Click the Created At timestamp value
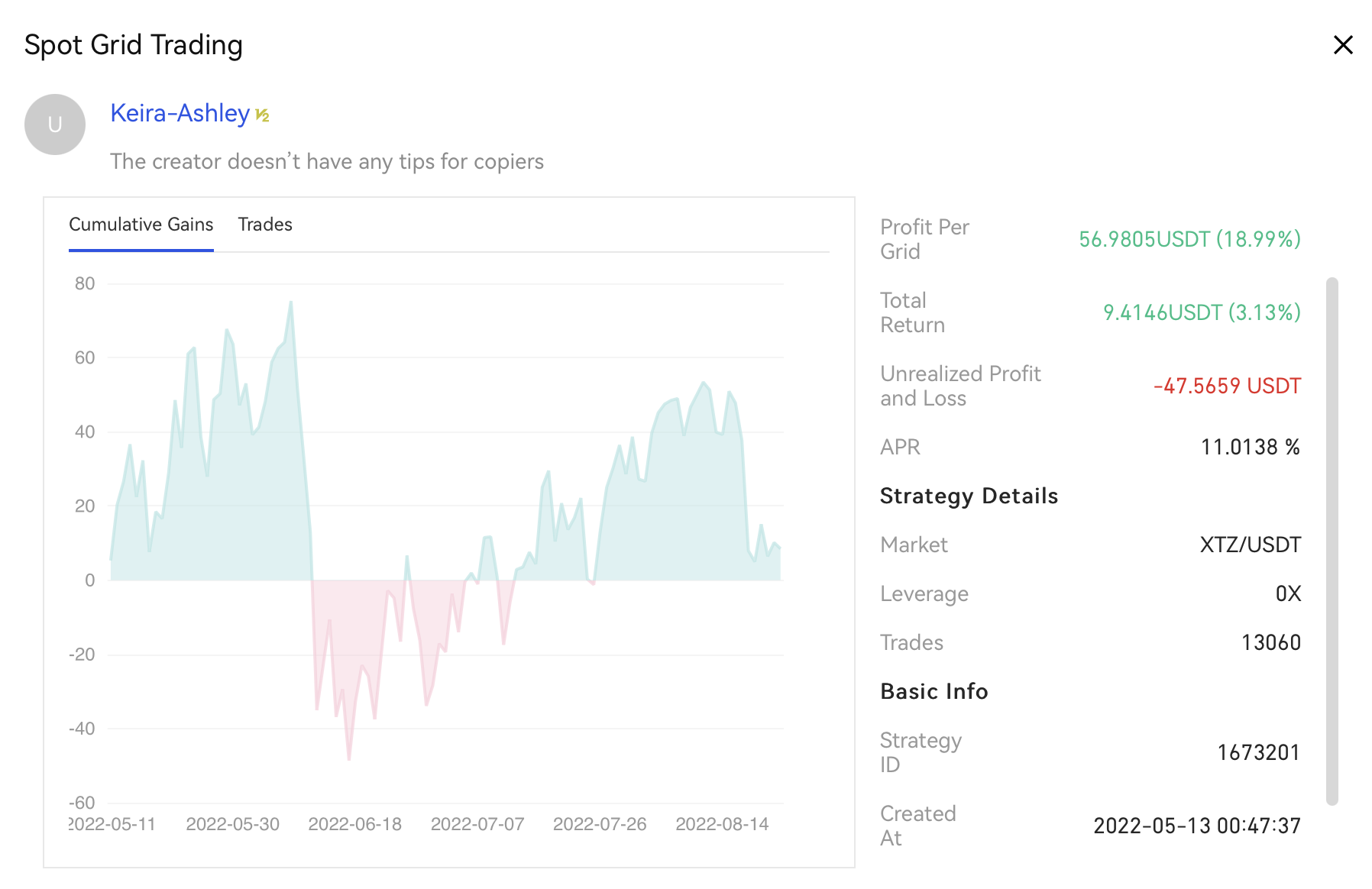The height and width of the screenshot is (889, 1372). pos(1196,826)
